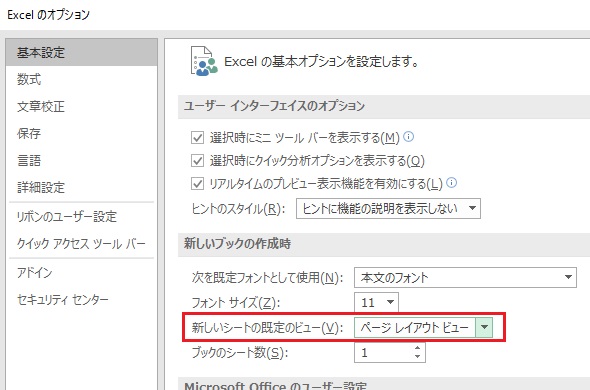This screenshot has height=390, width=590.
Task: Click フォント サイズ(Z) label
Action: (x=236, y=303)
